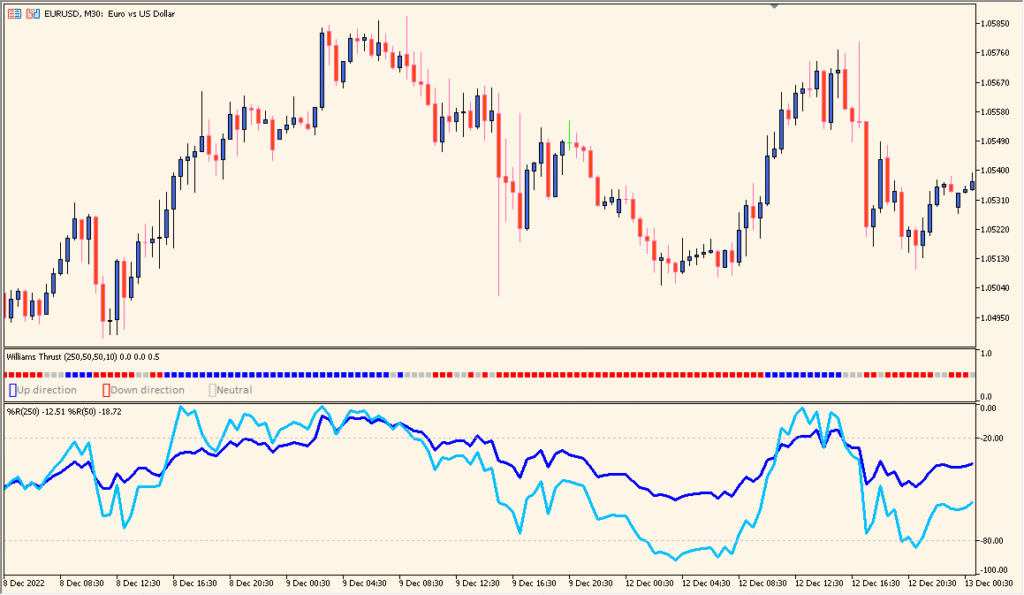
Task: Select the Neutral legend label
Action: [x=234, y=391]
